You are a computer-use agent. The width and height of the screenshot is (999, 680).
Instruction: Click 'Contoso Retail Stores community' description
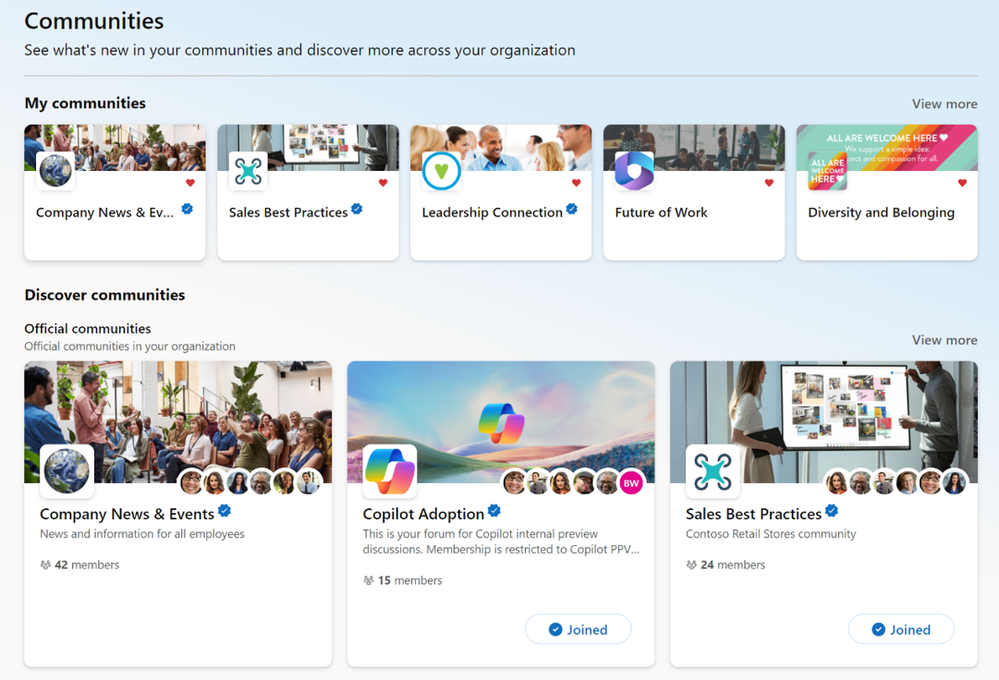tap(771, 534)
